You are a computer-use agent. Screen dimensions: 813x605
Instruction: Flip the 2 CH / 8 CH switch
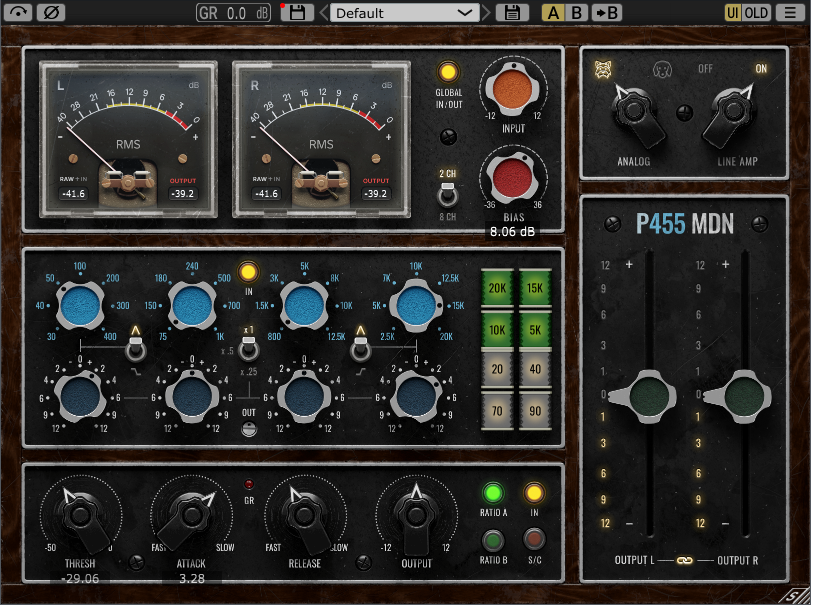[447, 195]
